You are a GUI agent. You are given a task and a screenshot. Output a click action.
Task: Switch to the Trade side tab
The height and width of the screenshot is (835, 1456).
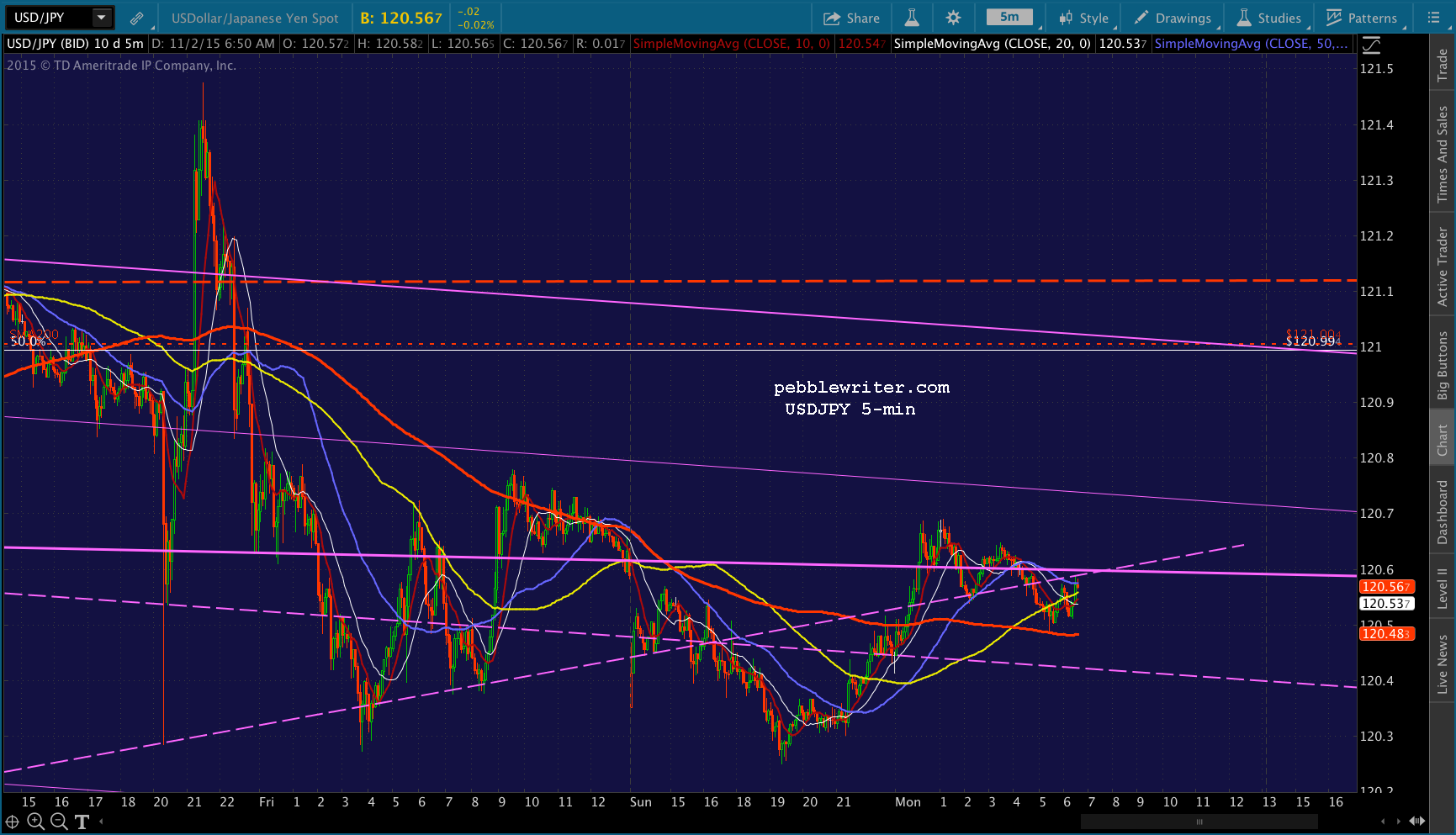1443,65
